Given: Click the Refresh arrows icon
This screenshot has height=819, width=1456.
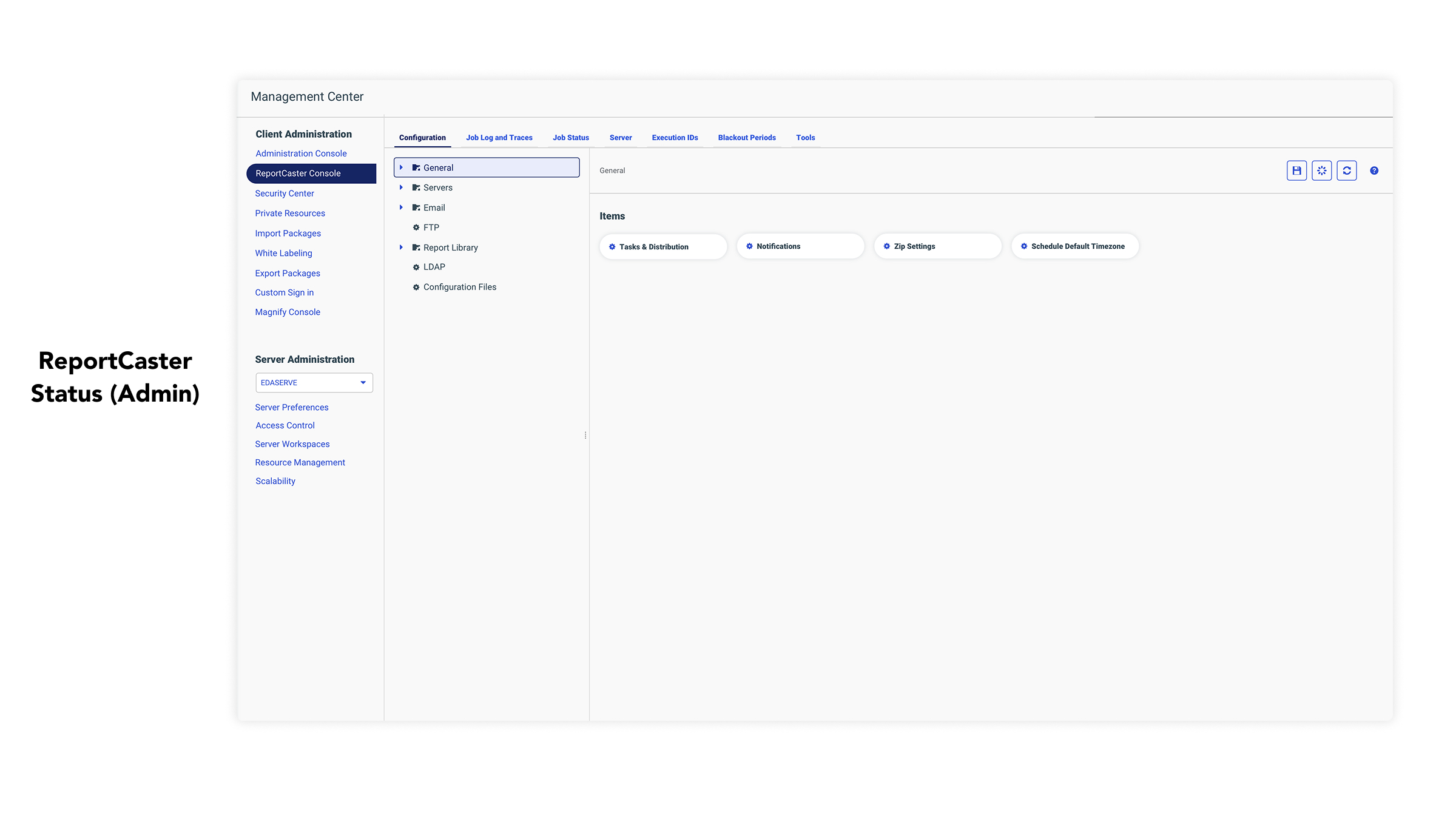Looking at the screenshot, I should (1346, 170).
